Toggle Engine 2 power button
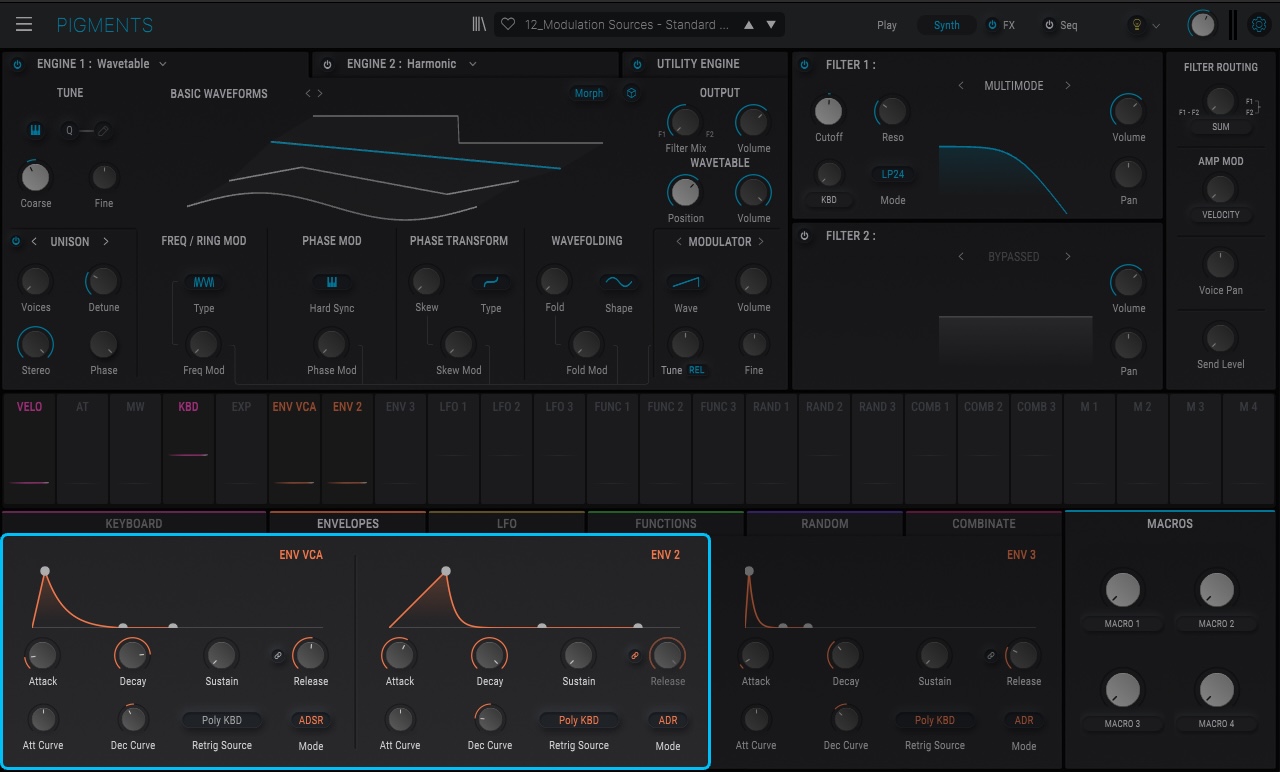The width and height of the screenshot is (1280, 772). click(x=327, y=64)
